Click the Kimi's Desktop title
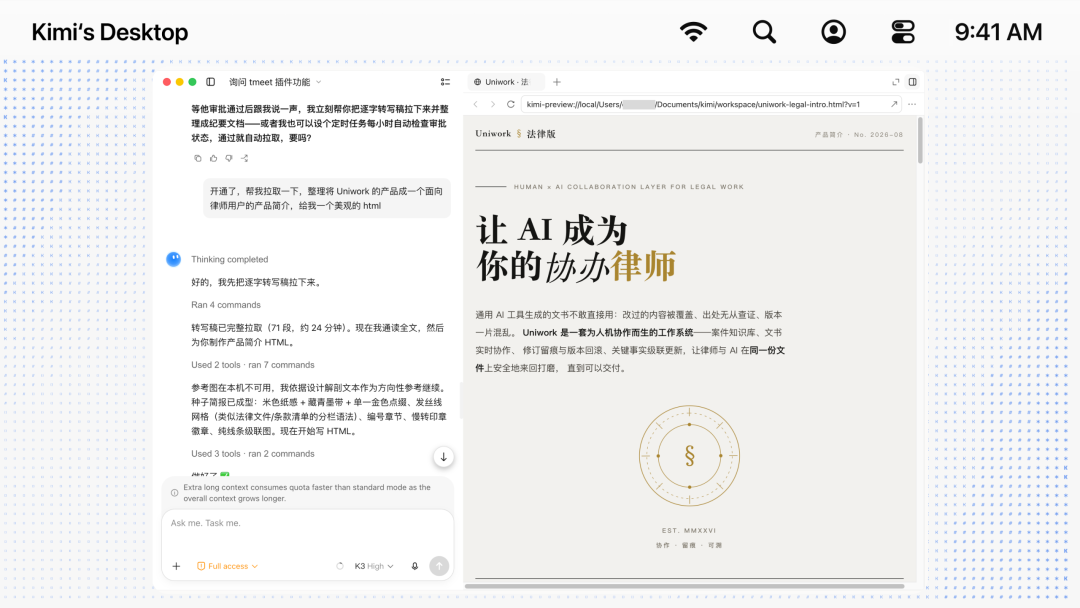The width and height of the screenshot is (1080, 608). point(110,32)
